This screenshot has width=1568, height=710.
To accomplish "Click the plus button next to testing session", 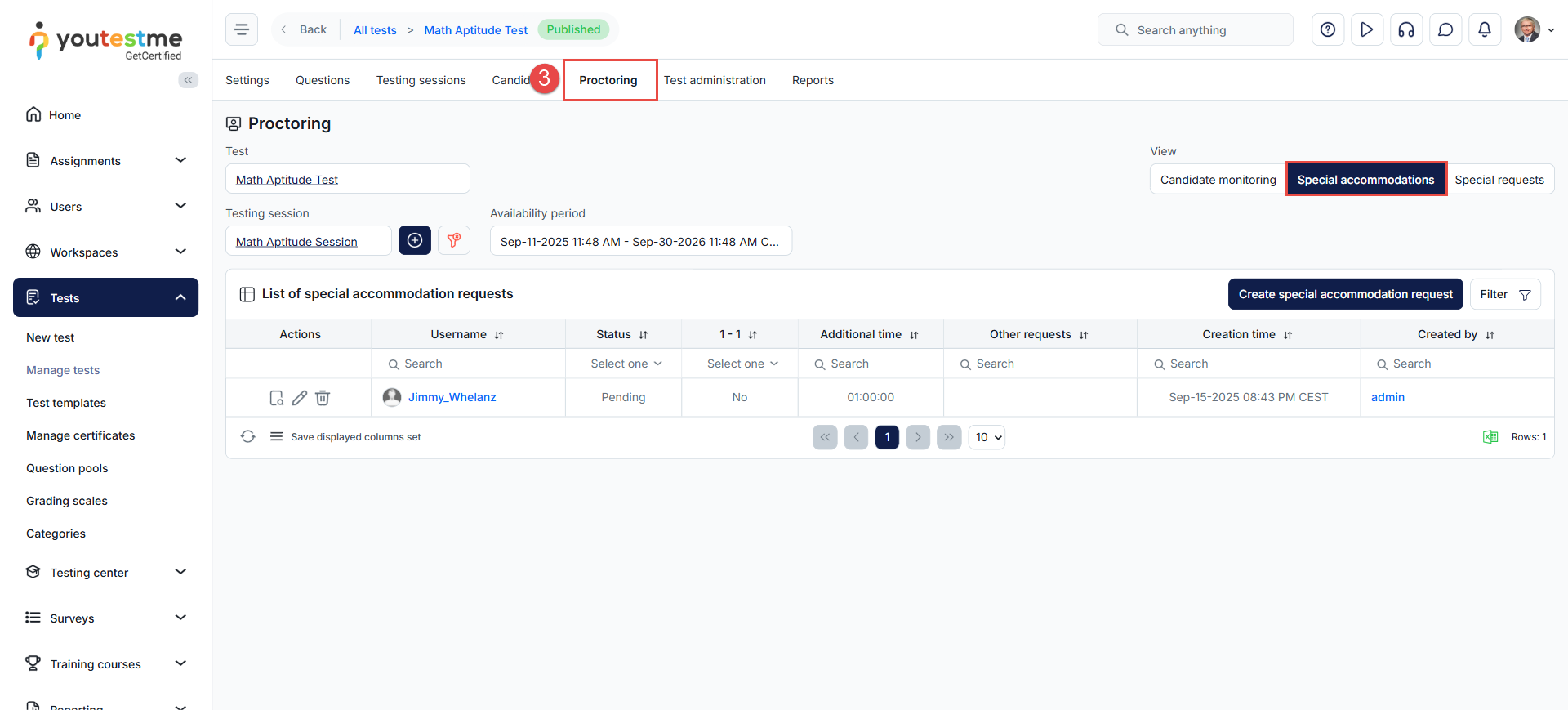I will tap(415, 241).
